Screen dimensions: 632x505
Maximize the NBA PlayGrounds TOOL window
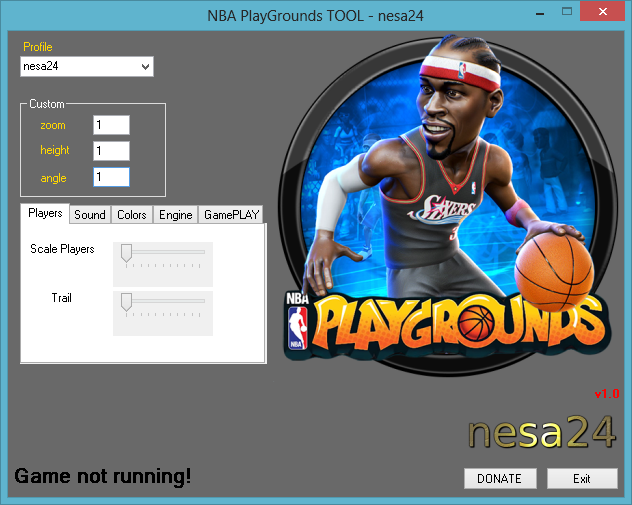tap(567, 11)
